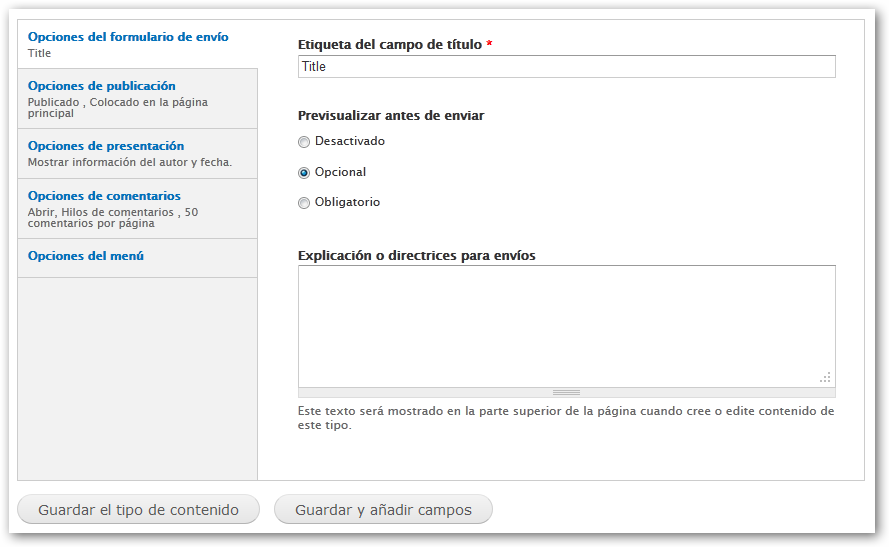Click the 'Desactivado' label text
889x547 pixels.
tap(349, 141)
